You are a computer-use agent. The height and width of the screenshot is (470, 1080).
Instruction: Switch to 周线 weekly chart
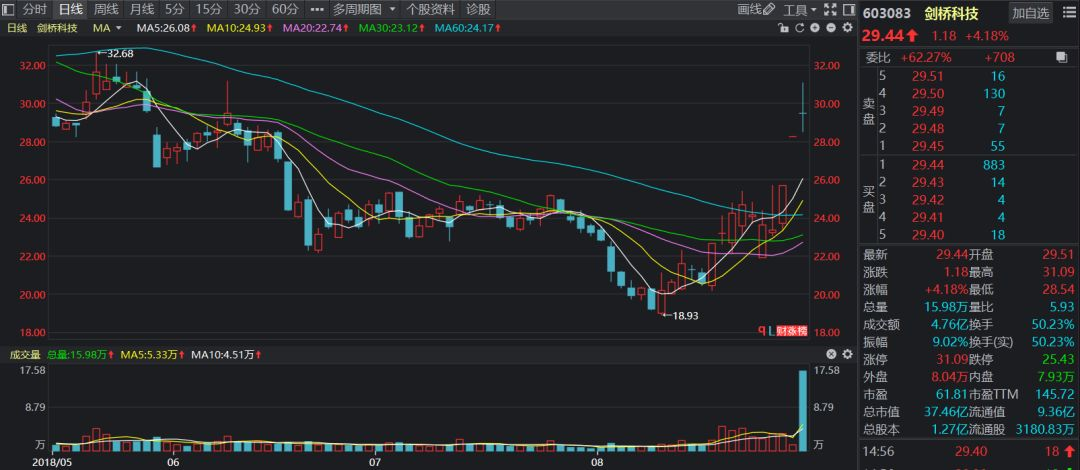[x=106, y=10]
